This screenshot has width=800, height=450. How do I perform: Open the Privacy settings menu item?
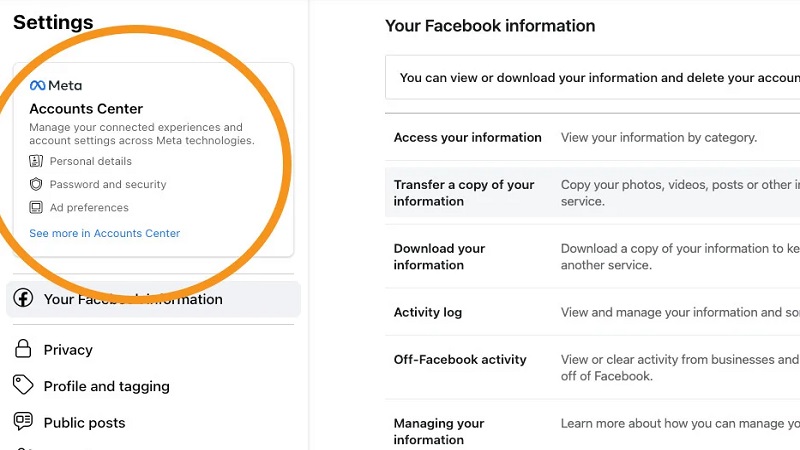(68, 350)
